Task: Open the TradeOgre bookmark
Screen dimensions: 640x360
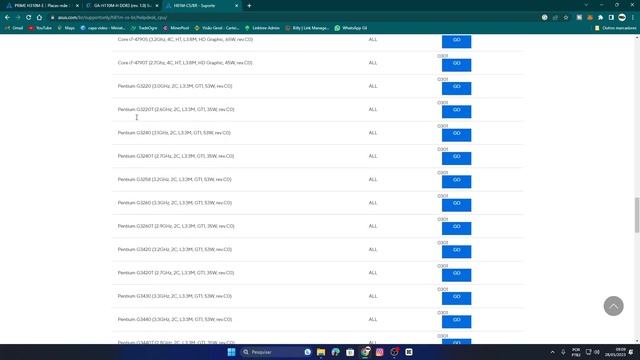Action: click(144, 28)
